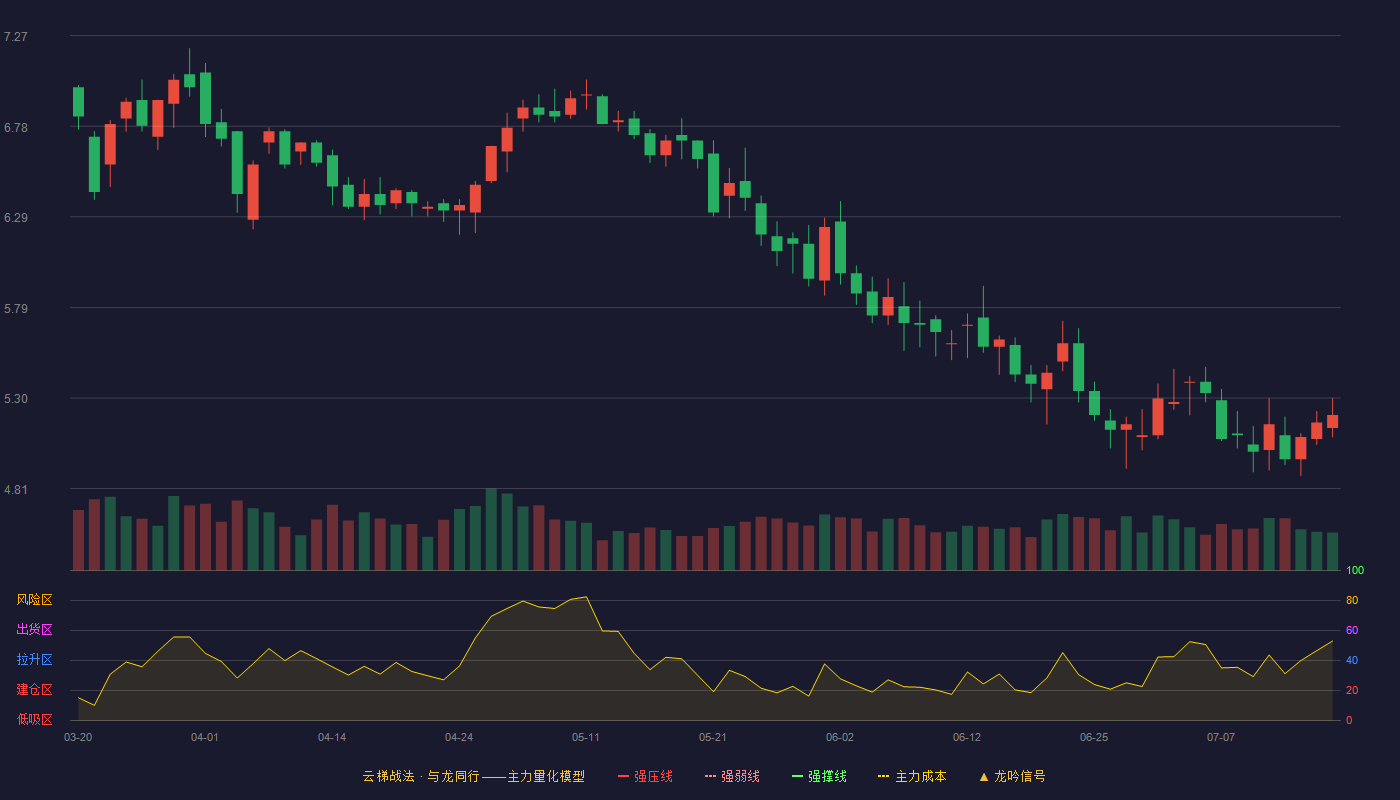Screen dimensions: 1400x800
Task: Click the 06-25 date axis label
Action: pyautogui.click(x=1094, y=737)
